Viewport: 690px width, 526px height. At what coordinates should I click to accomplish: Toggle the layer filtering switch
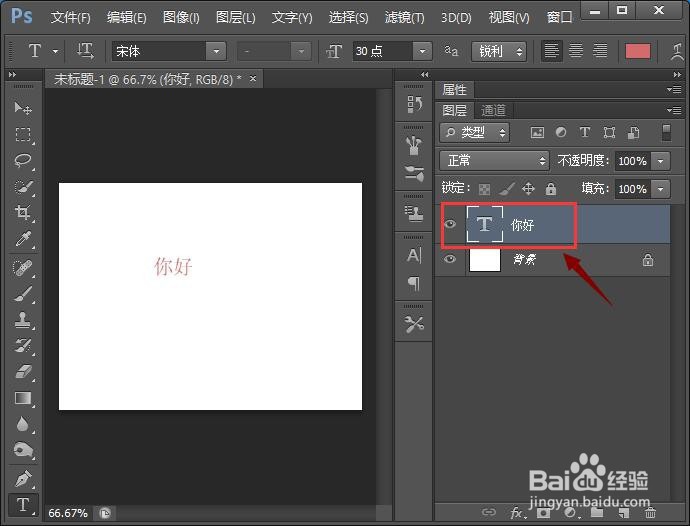click(x=666, y=132)
